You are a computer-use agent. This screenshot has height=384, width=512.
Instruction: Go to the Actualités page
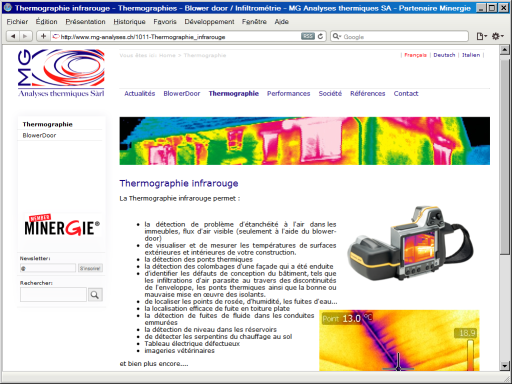coord(140,94)
